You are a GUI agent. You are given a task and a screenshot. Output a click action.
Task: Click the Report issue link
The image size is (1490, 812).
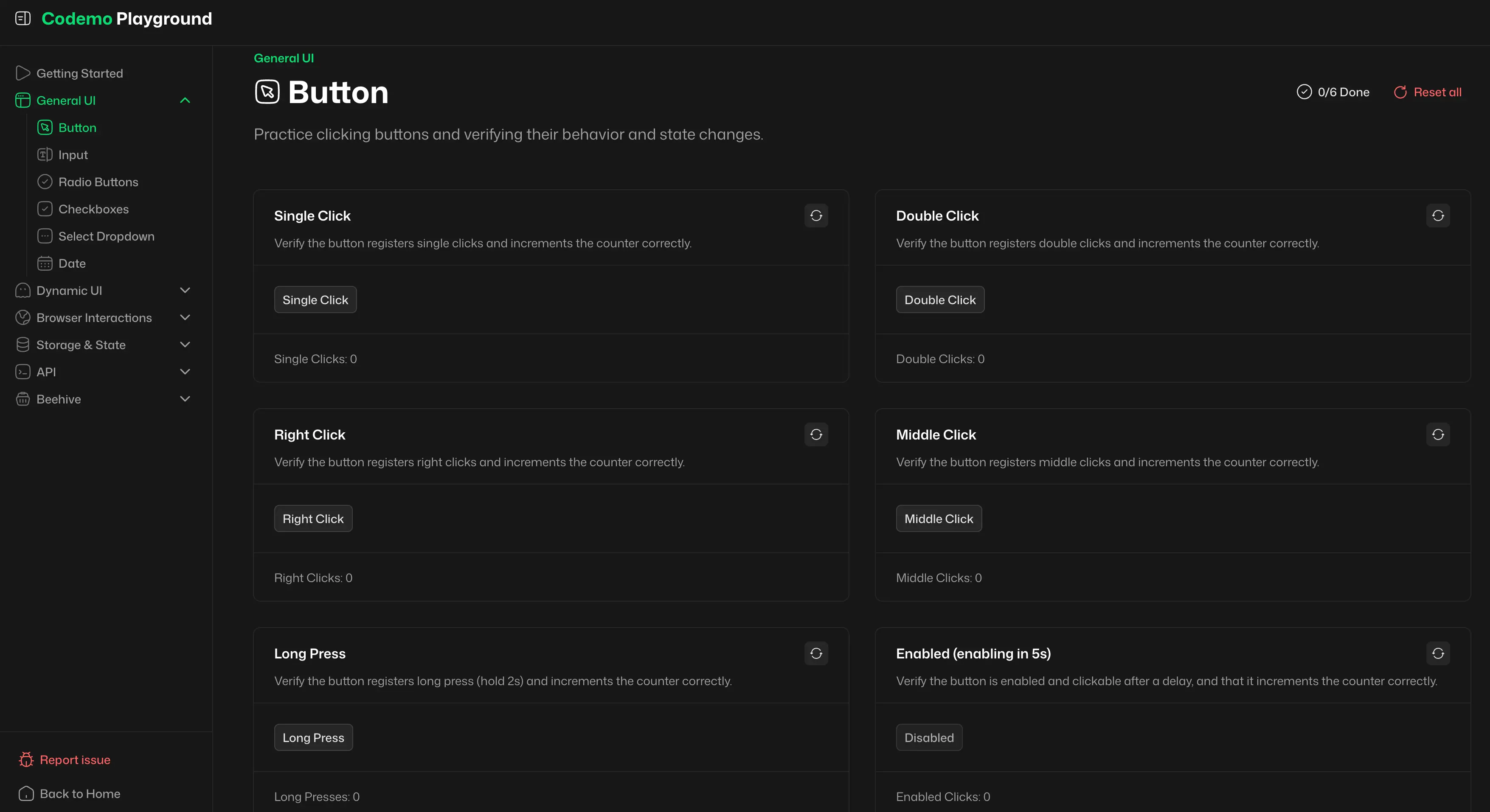click(75, 760)
